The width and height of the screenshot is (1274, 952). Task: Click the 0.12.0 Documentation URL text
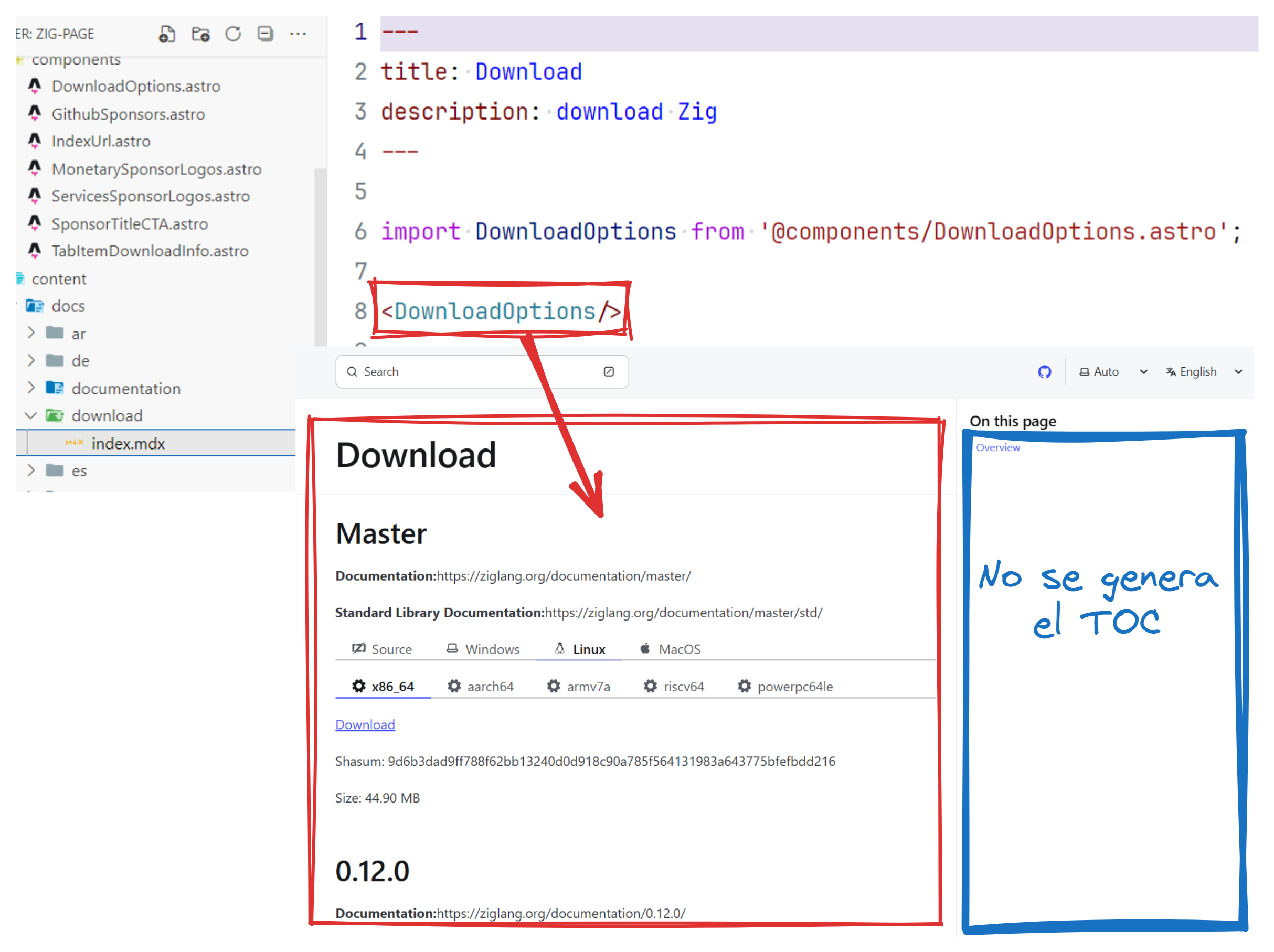pos(561,913)
